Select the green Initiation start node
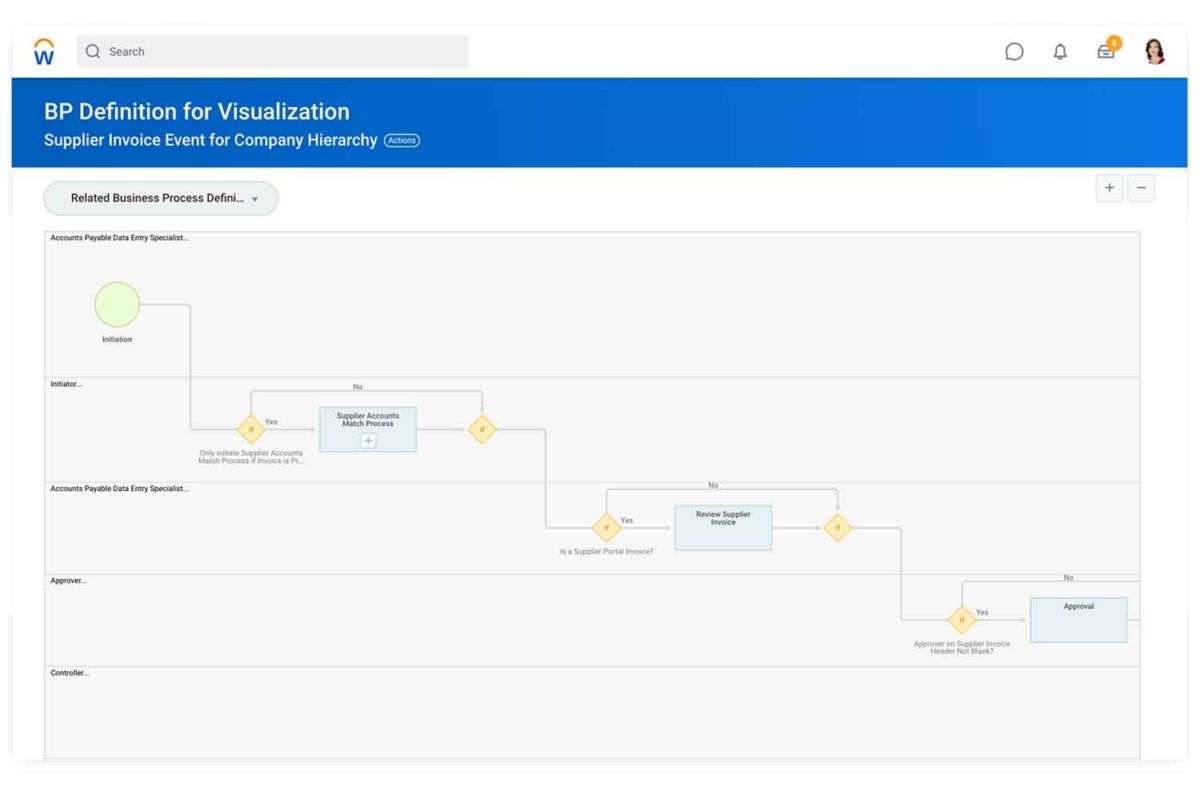 [x=117, y=305]
